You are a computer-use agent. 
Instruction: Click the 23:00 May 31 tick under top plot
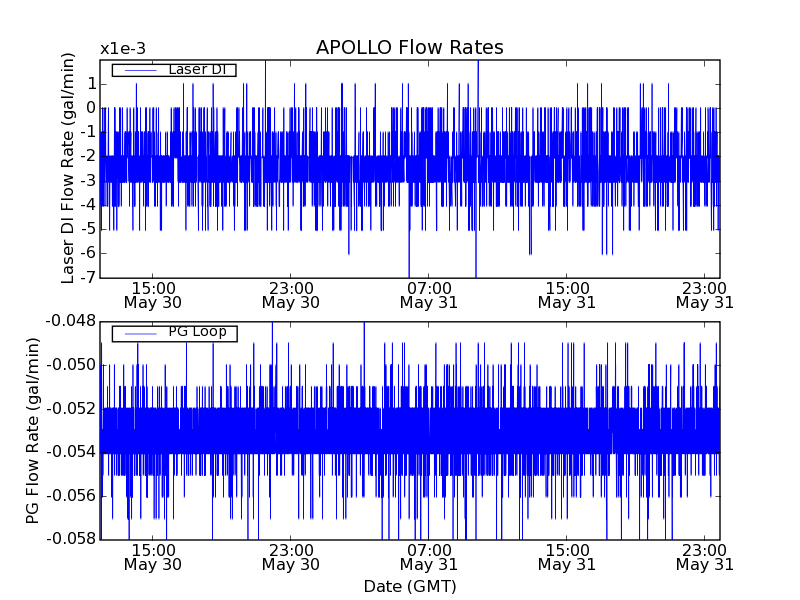(704, 294)
